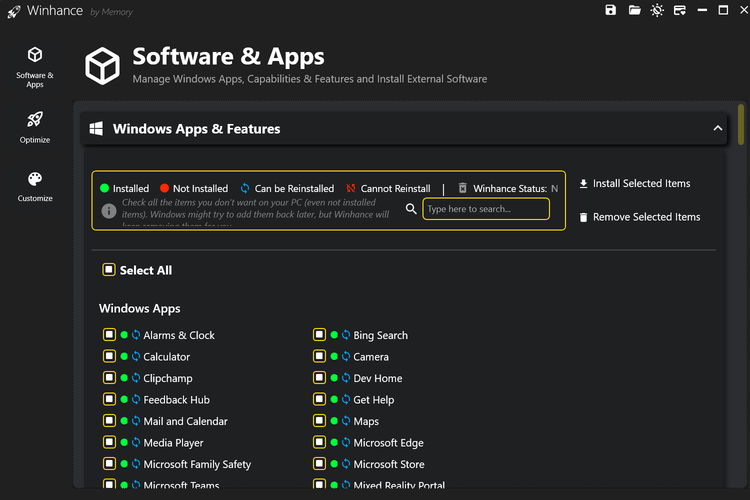Click the green status dot beside Get Help
The image size is (750, 500).
[334, 400]
